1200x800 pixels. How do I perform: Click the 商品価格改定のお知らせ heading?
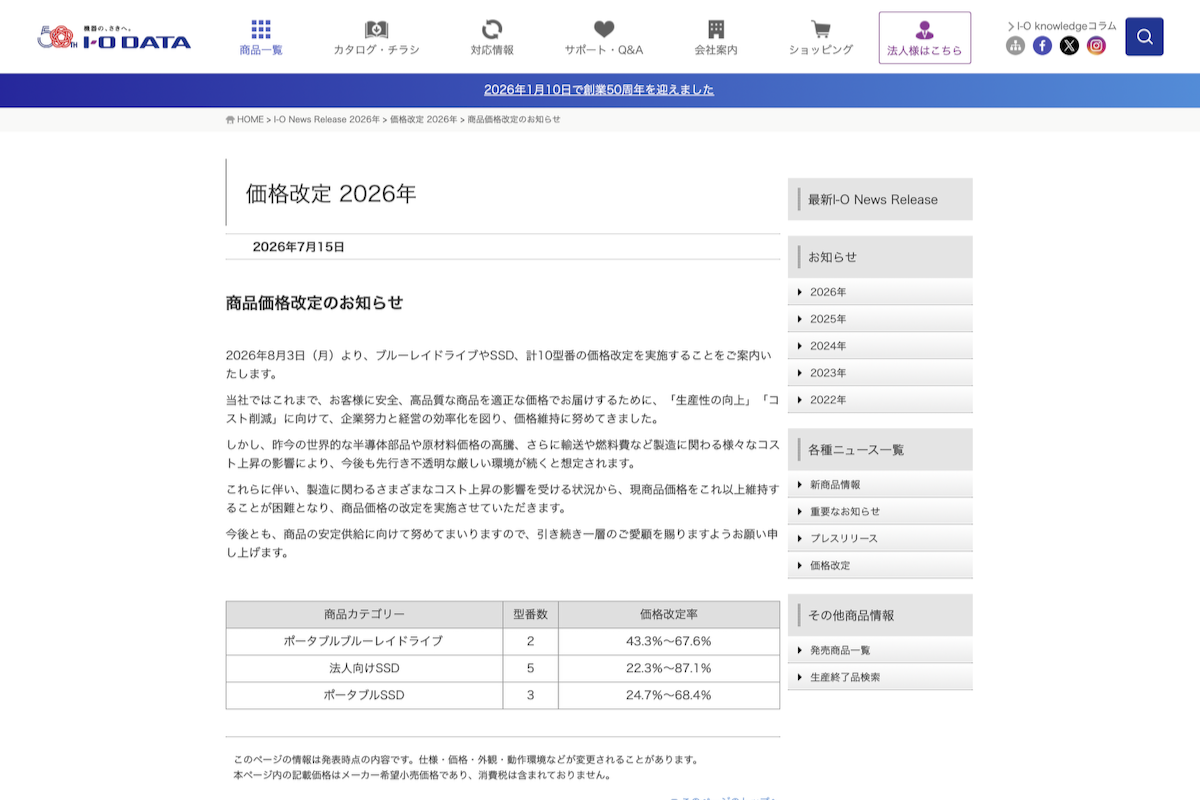315,303
